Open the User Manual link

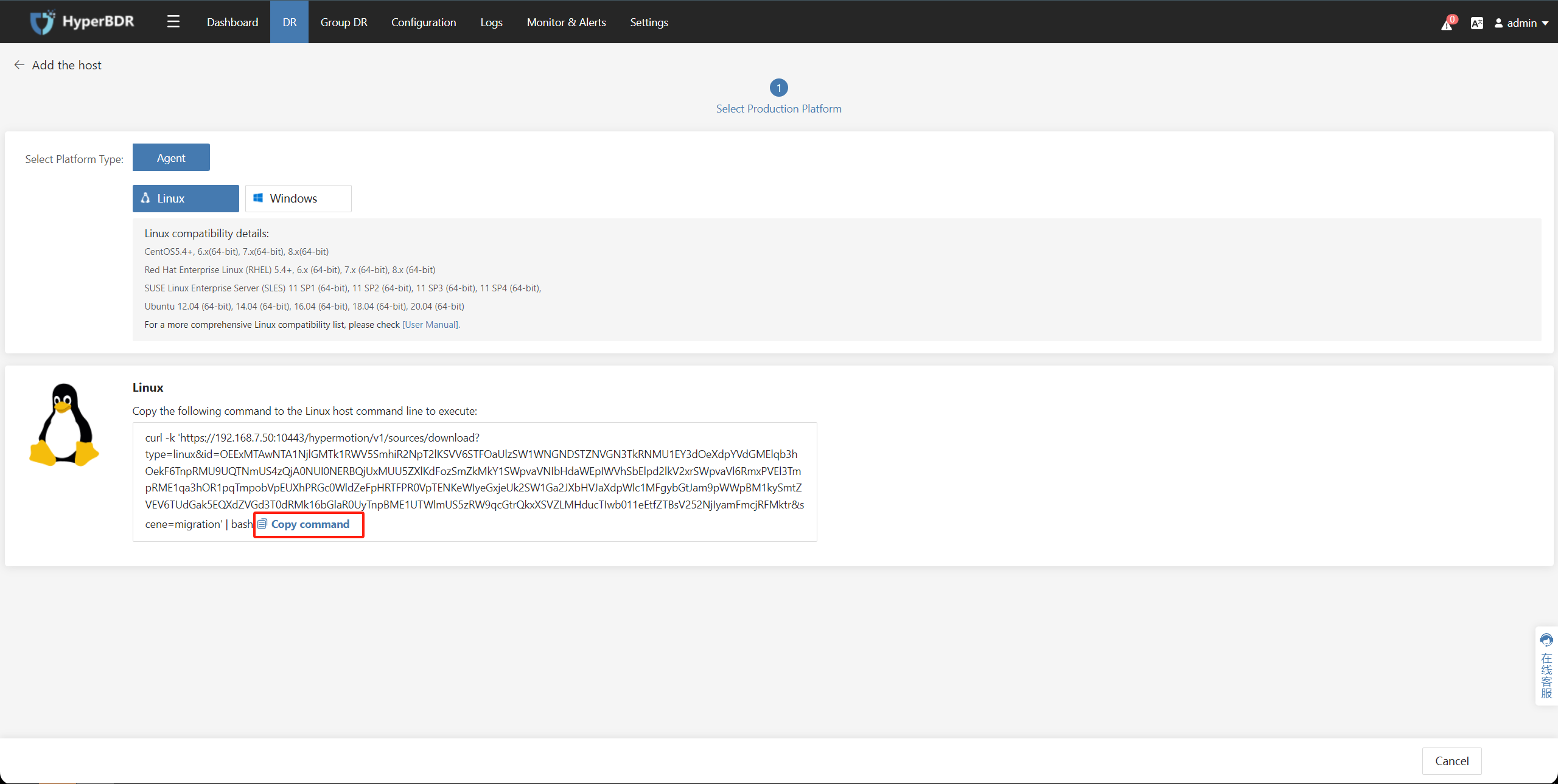tap(430, 324)
